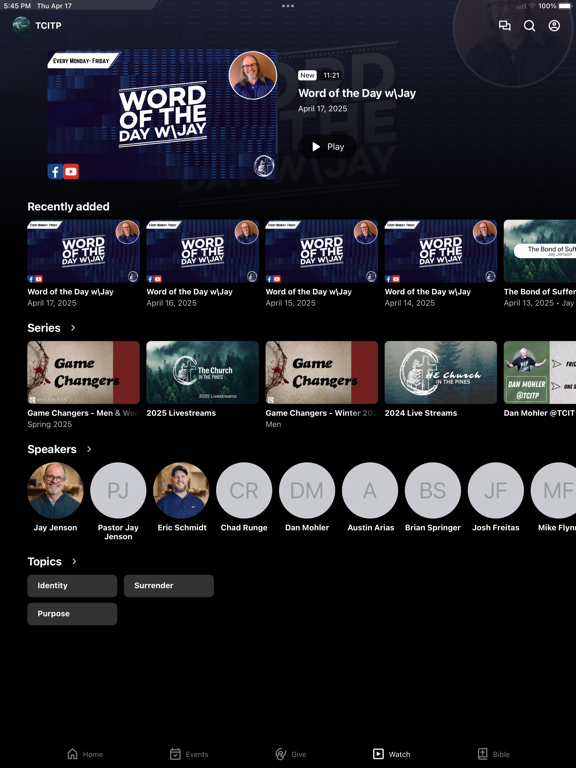Open The Bond of Suffering video

tap(540, 251)
